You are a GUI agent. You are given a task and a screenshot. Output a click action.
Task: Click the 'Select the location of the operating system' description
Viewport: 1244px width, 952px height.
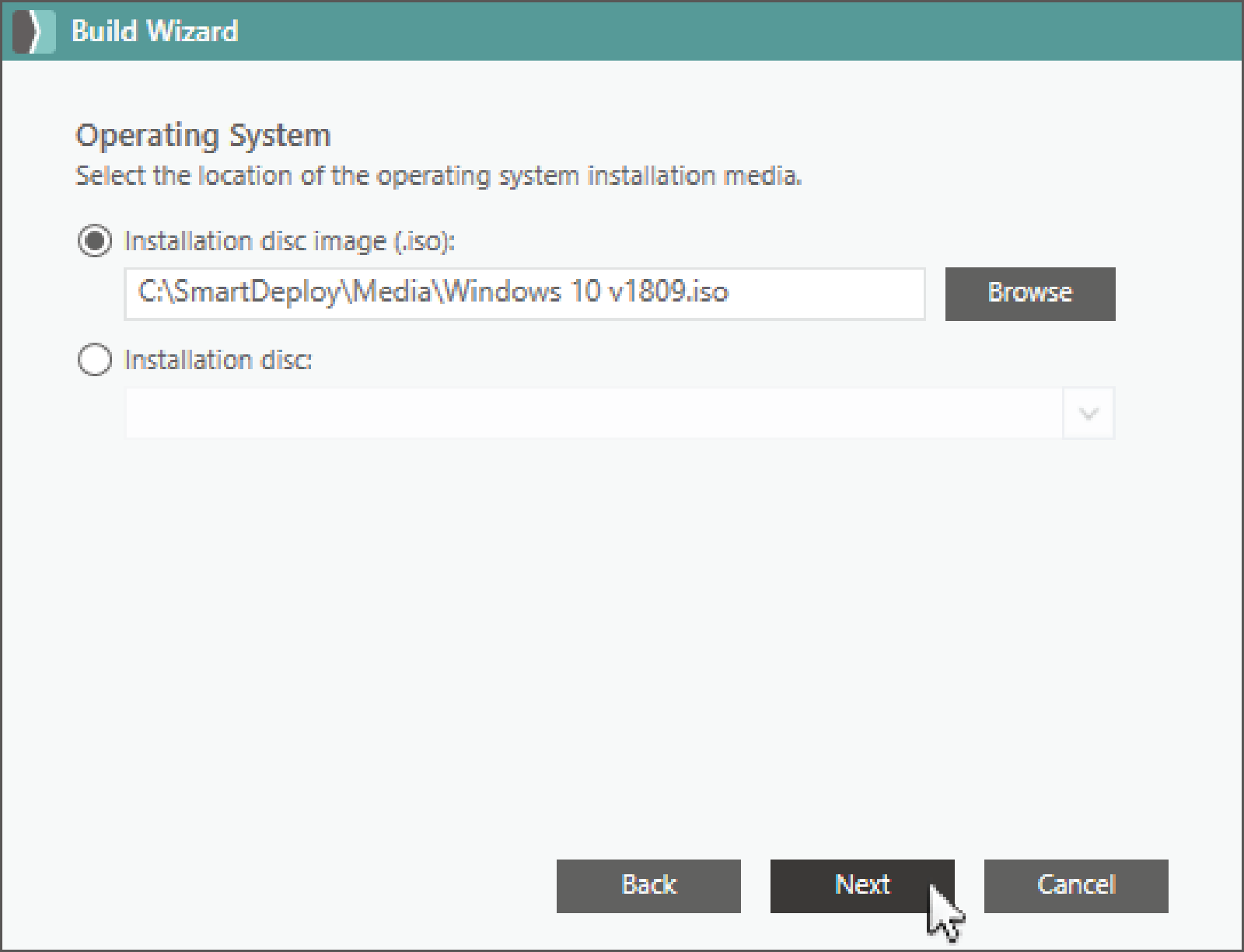click(x=439, y=176)
